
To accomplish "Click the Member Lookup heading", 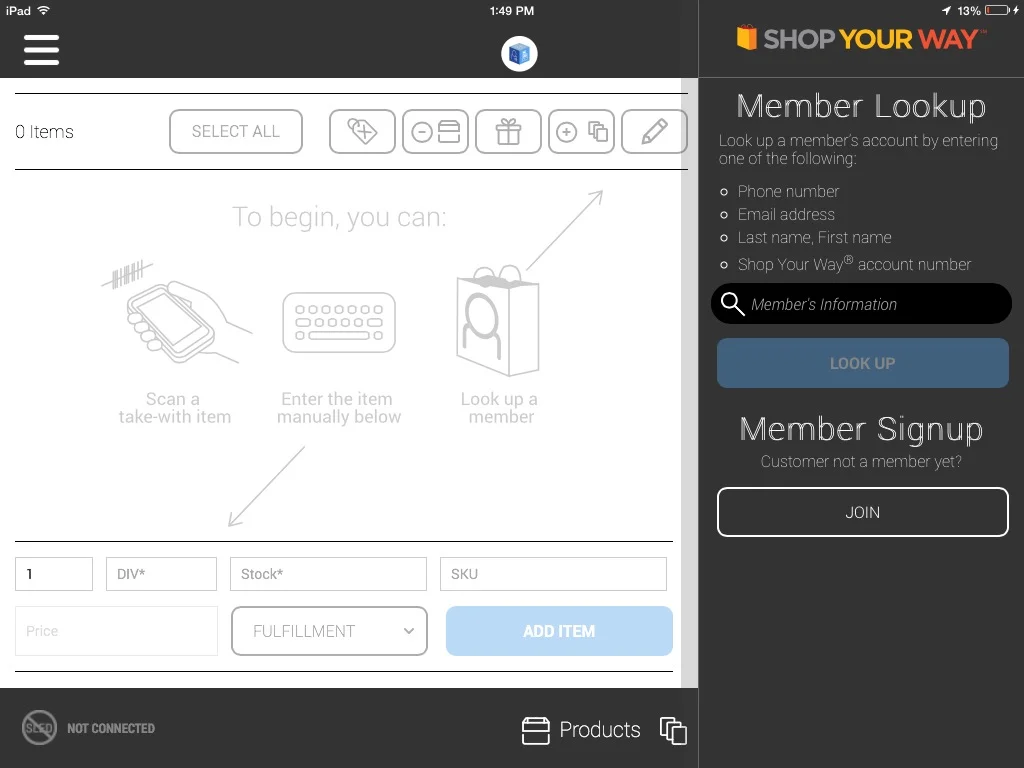I will point(861,106).
